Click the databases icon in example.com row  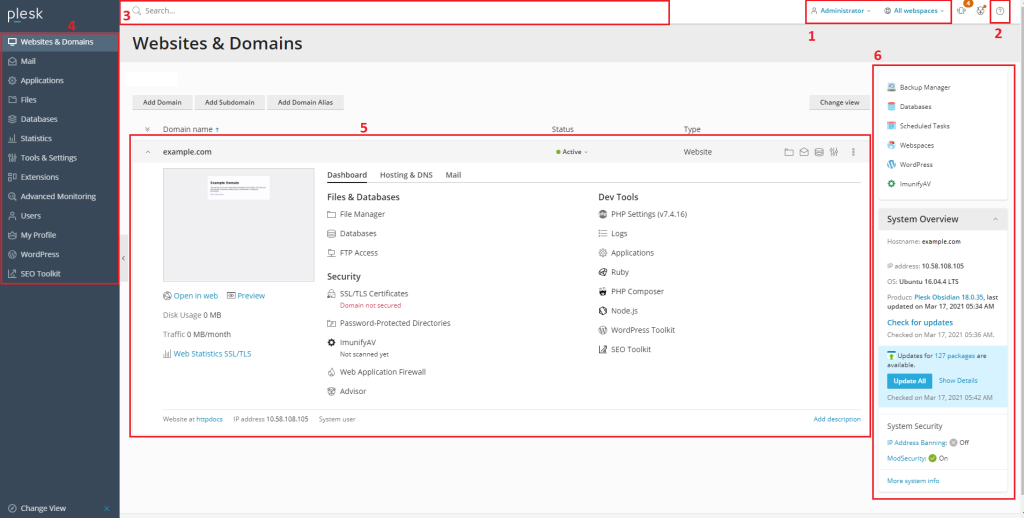(x=819, y=152)
